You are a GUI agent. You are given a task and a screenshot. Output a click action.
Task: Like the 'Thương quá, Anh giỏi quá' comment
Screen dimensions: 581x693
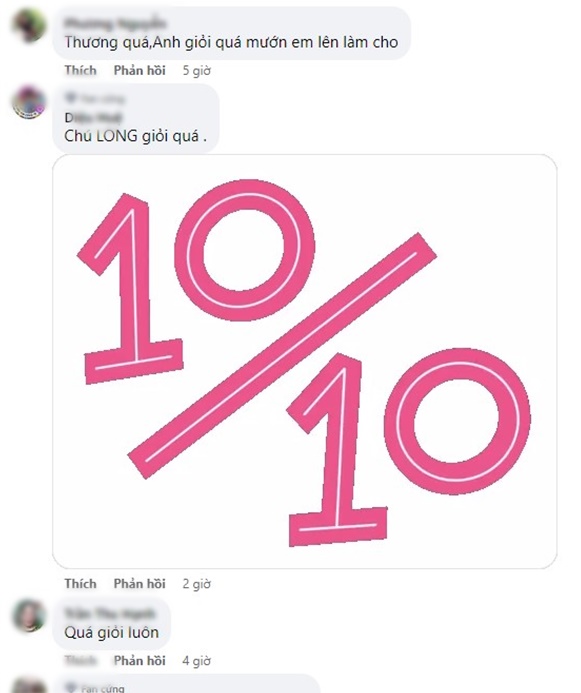[x=80, y=70]
